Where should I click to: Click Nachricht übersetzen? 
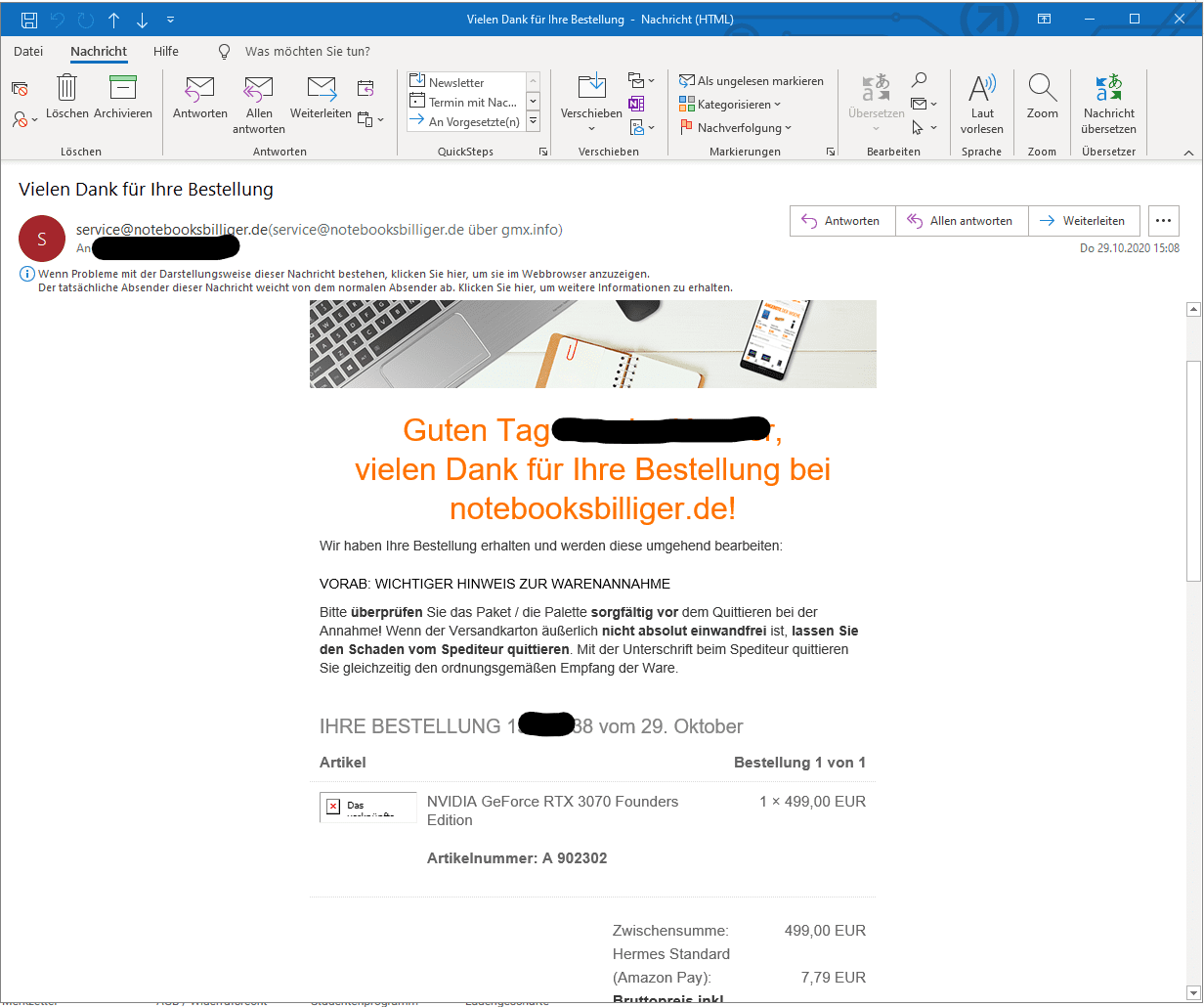[1109, 105]
